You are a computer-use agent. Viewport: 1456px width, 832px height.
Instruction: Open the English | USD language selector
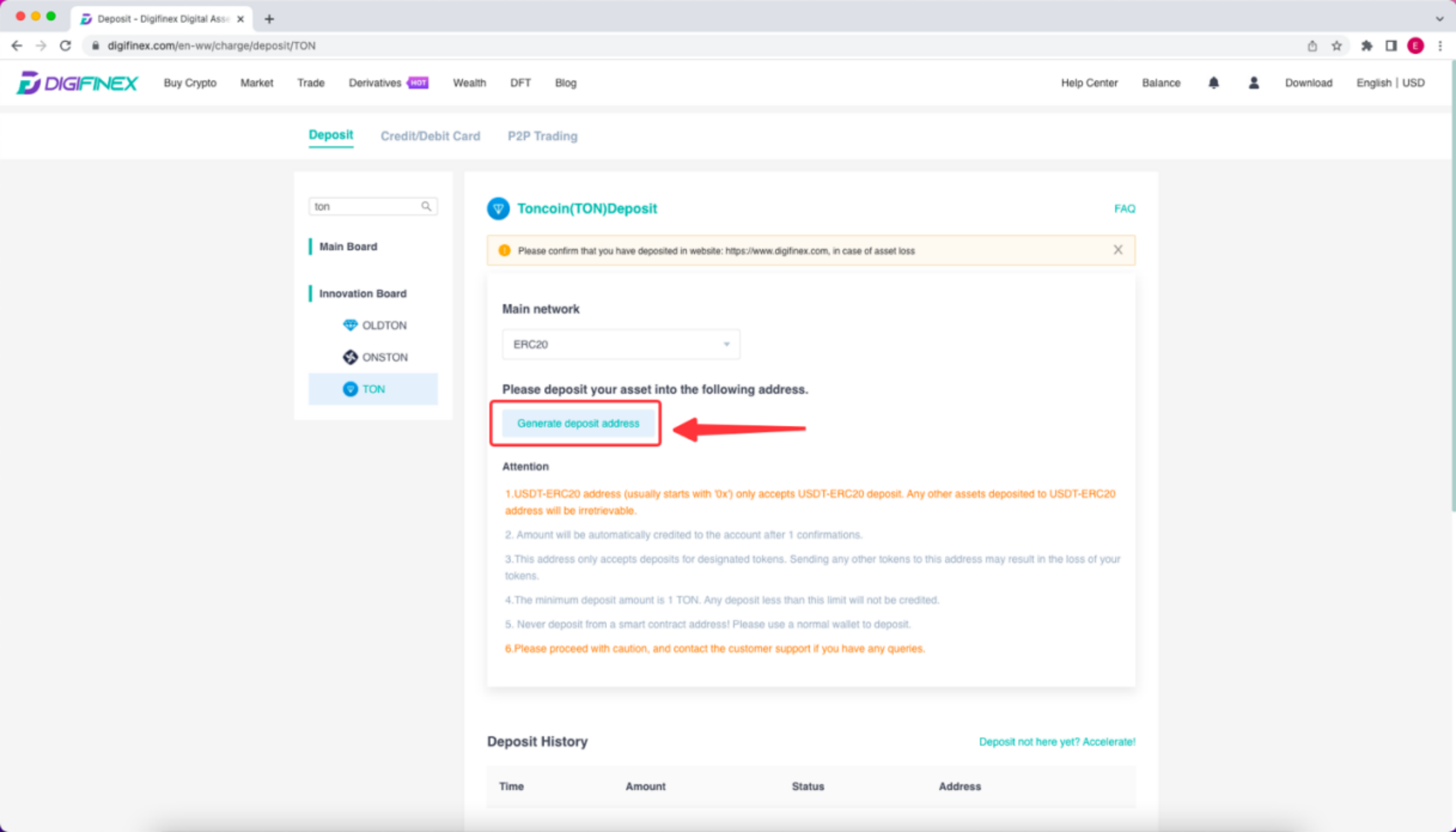point(1390,83)
